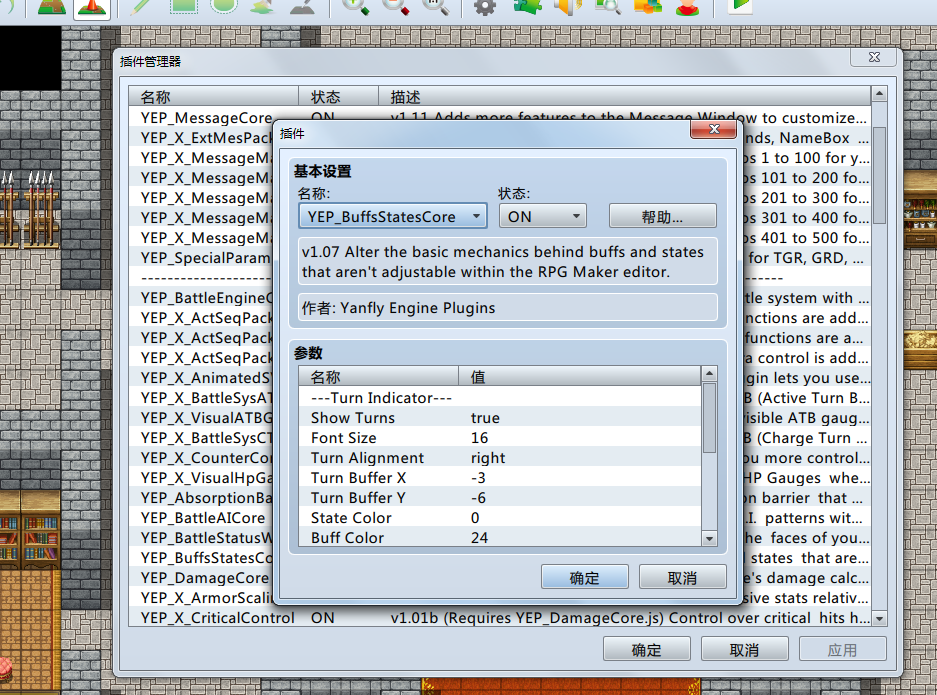Open the Database gear icon
Screen dimensions: 937x695
pos(485,7)
